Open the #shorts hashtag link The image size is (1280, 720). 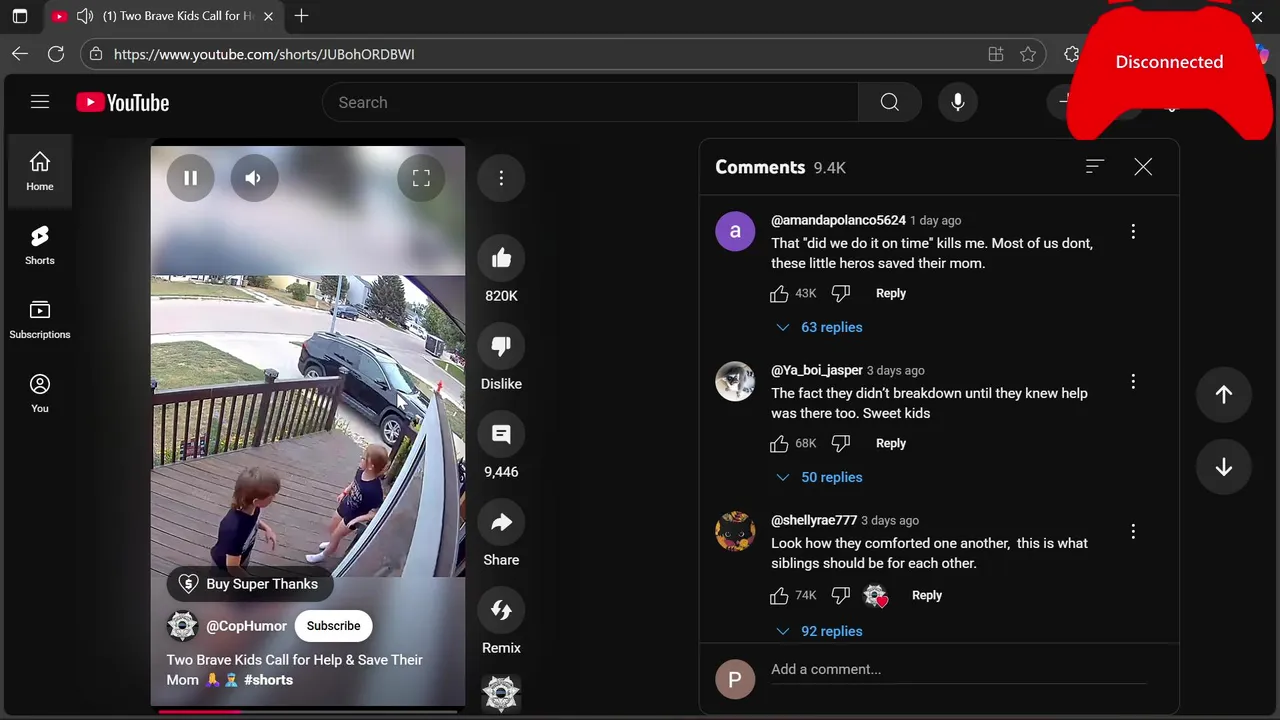[x=268, y=680]
